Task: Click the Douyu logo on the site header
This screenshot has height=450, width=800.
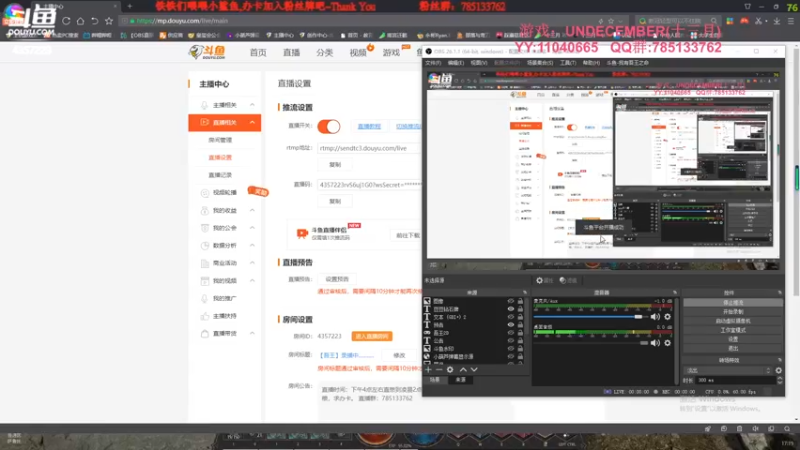Action: tap(207, 52)
